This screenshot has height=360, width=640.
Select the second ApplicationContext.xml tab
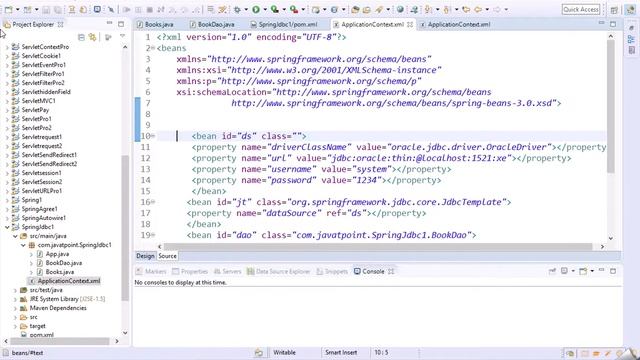(x=455, y=24)
